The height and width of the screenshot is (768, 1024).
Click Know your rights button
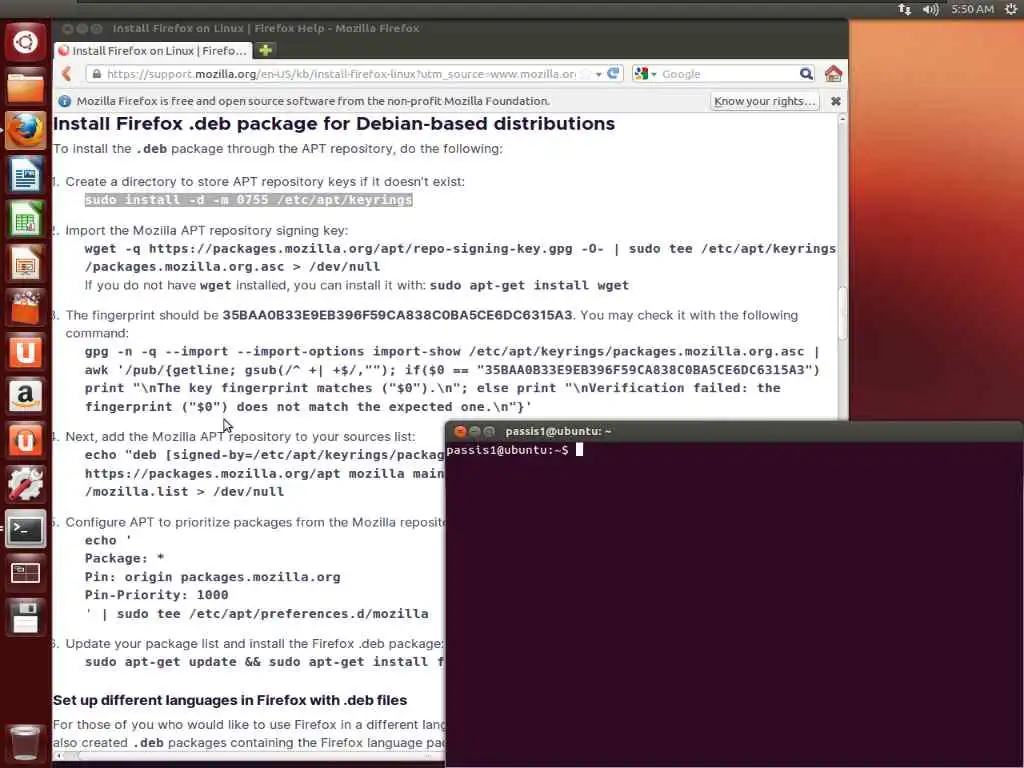click(x=765, y=101)
